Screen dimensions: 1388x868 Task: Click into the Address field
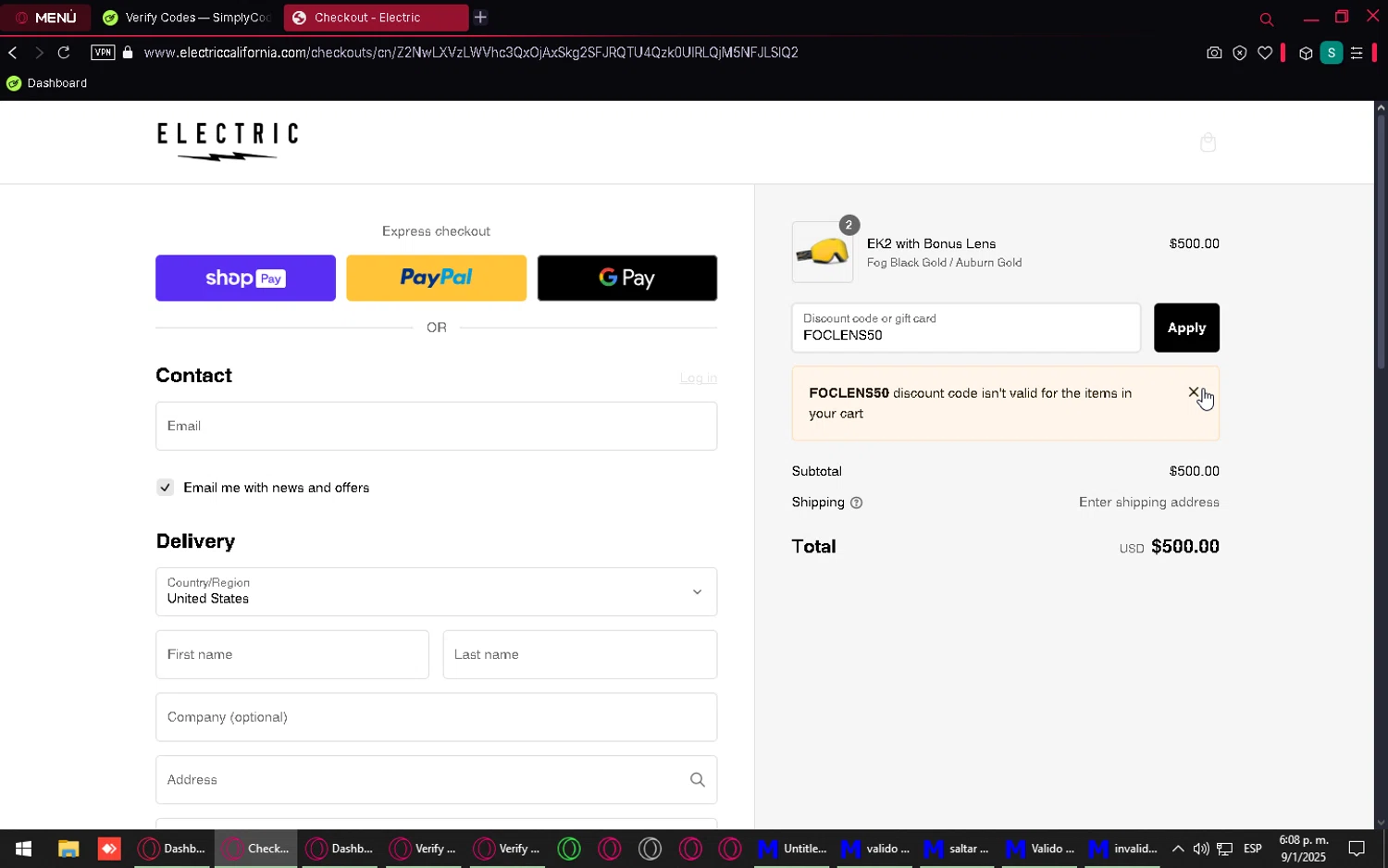[x=436, y=780]
